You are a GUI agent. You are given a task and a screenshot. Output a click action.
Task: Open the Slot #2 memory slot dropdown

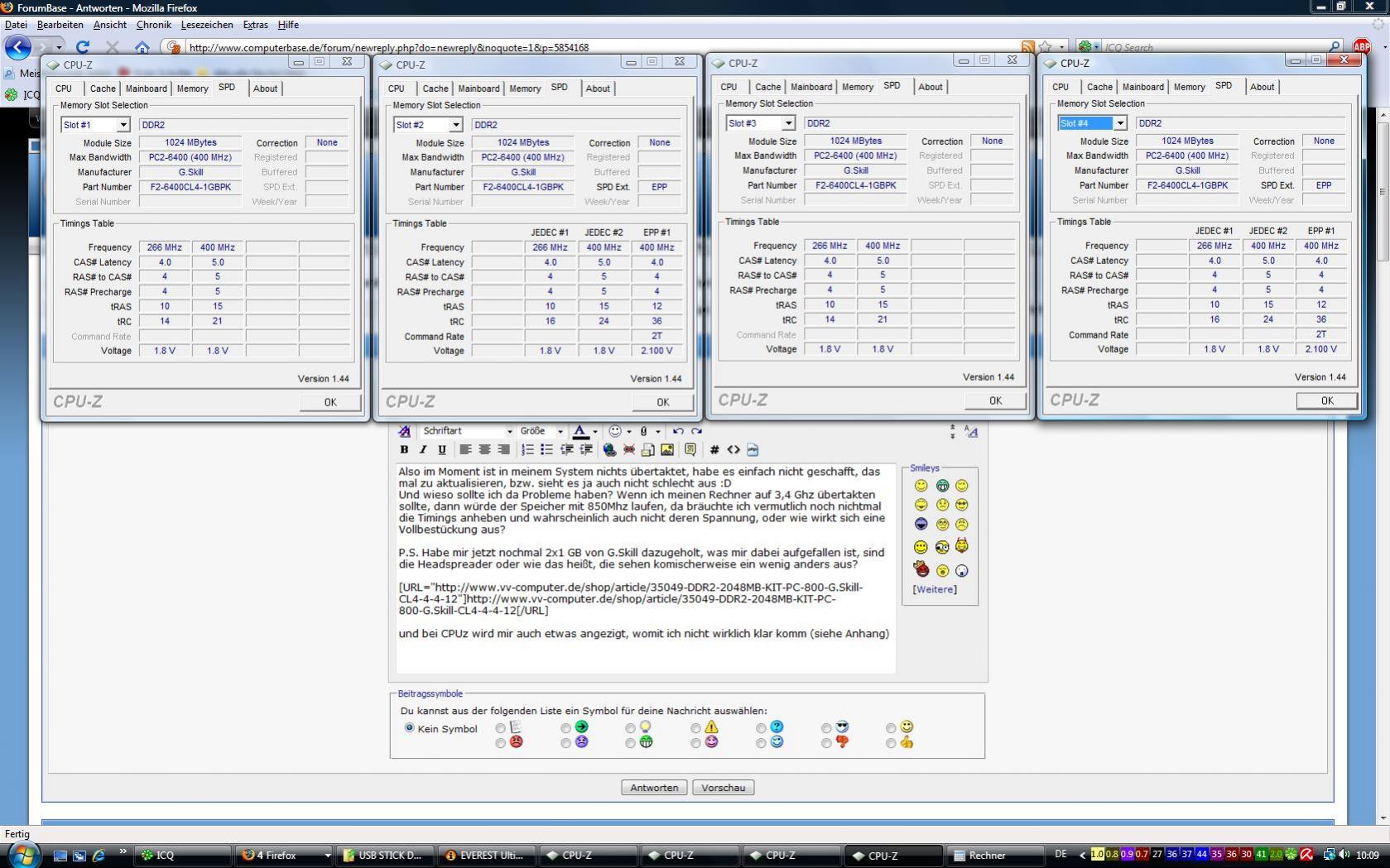(x=455, y=125)
